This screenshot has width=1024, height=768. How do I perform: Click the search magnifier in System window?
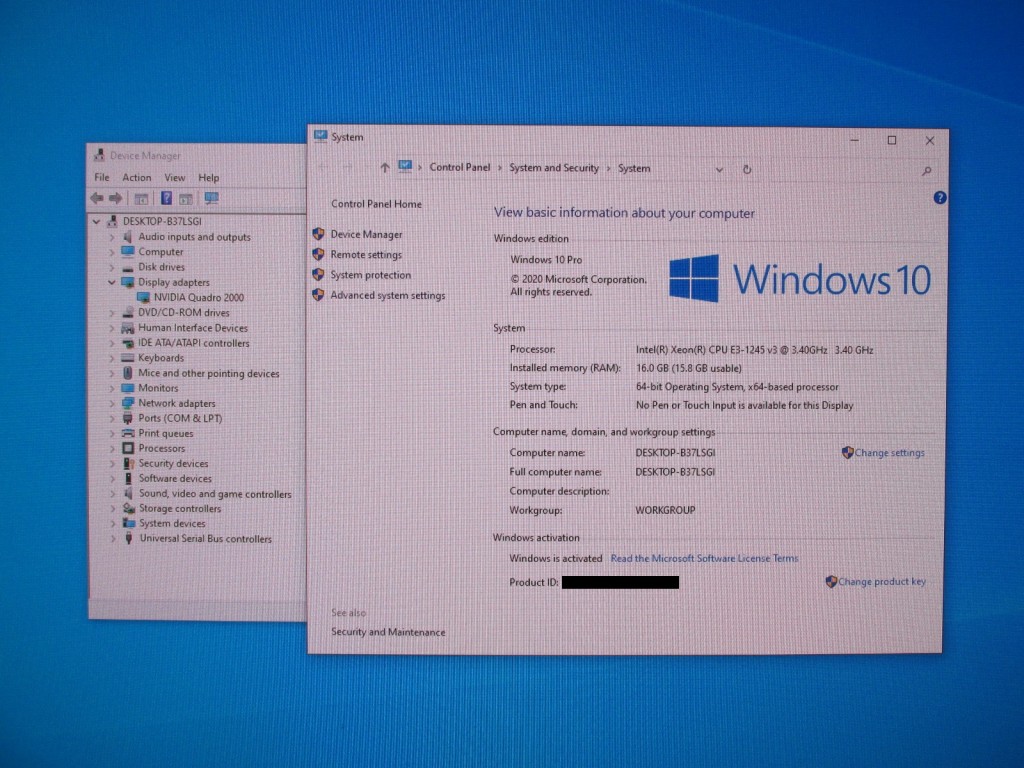(x=927, y=170)
